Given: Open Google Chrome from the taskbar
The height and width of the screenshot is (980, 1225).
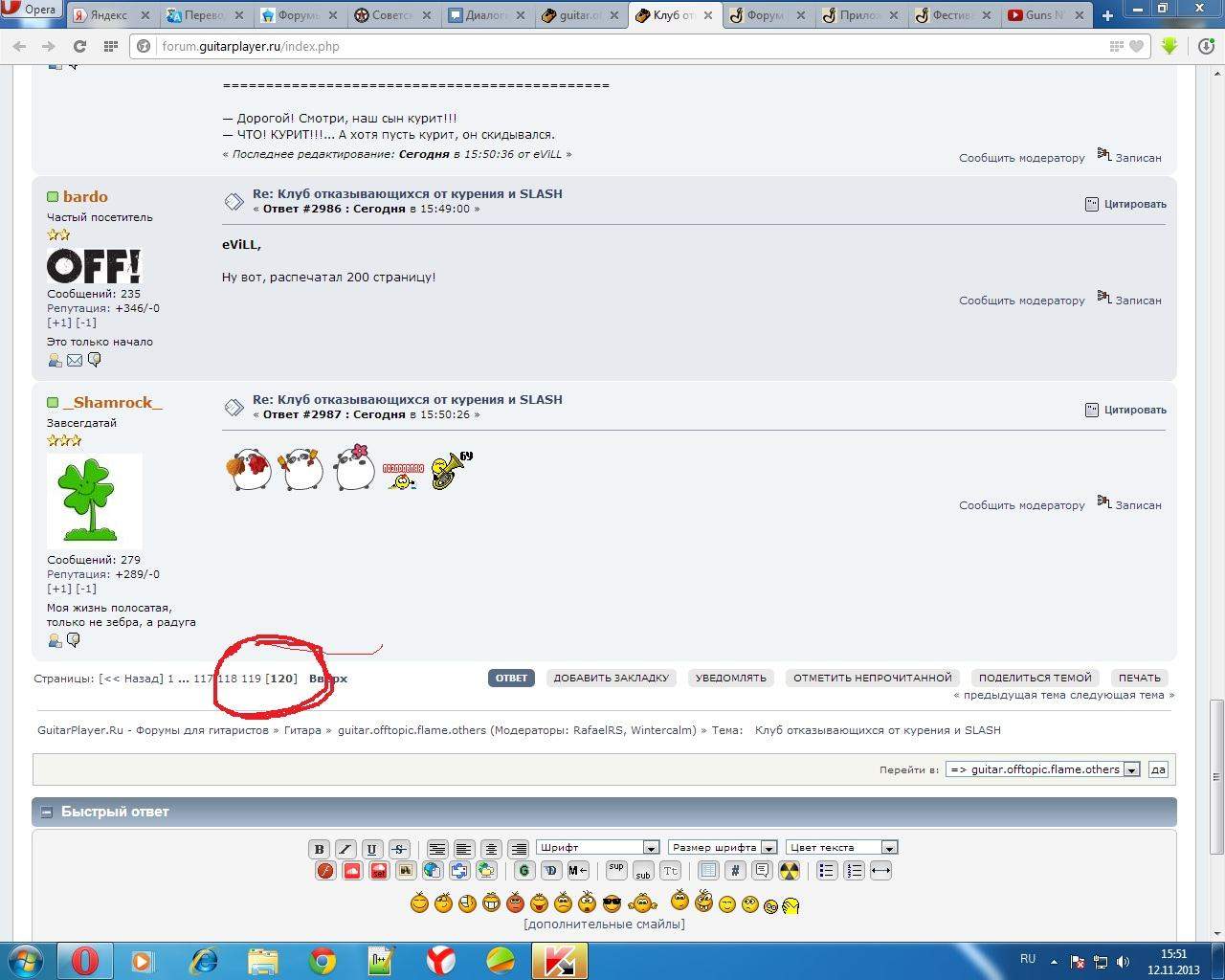Looking at the screenshot, I should click(323, 961).
